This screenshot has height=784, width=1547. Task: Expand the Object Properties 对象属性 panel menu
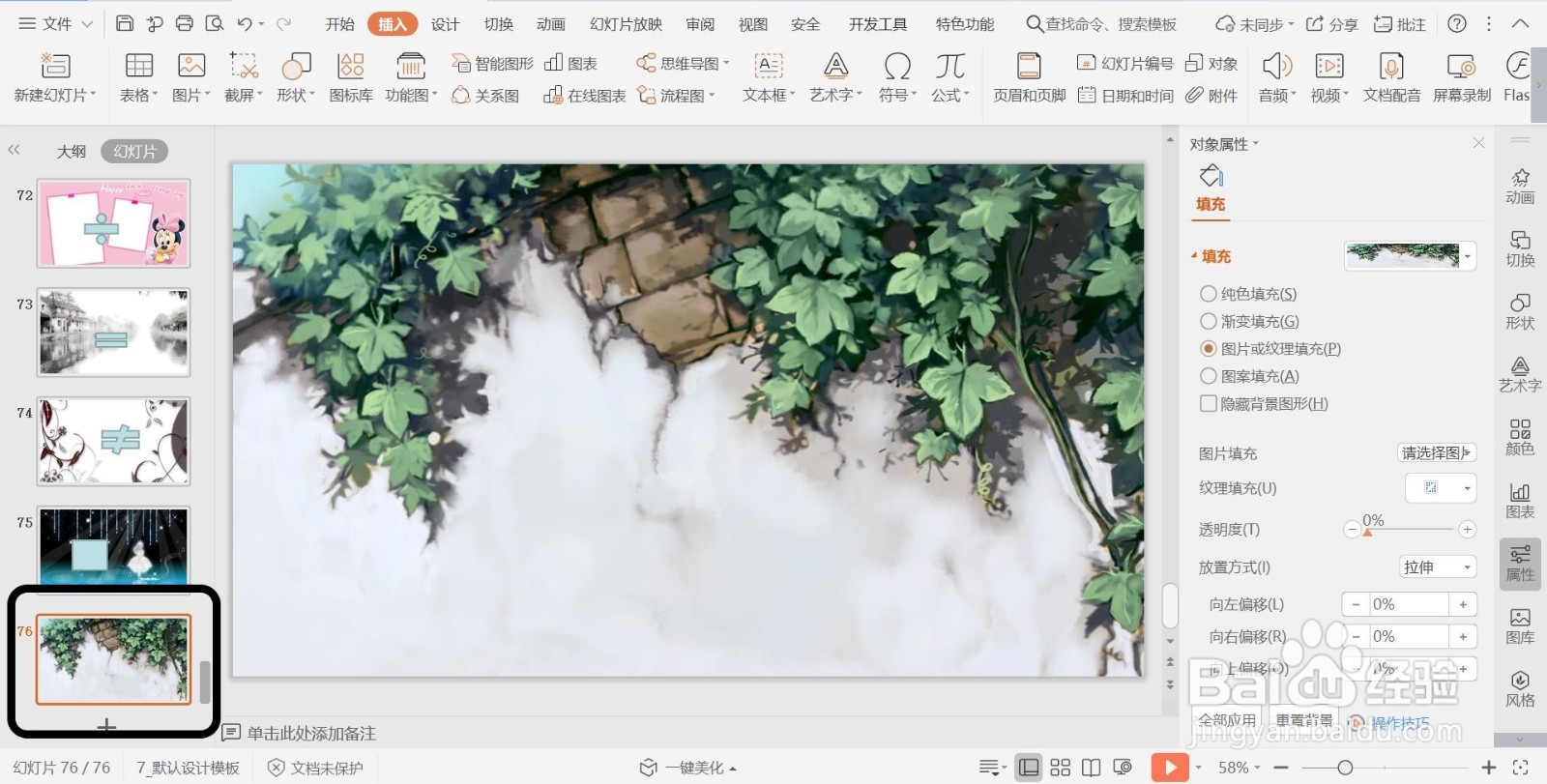click(x=1224, y=144)
